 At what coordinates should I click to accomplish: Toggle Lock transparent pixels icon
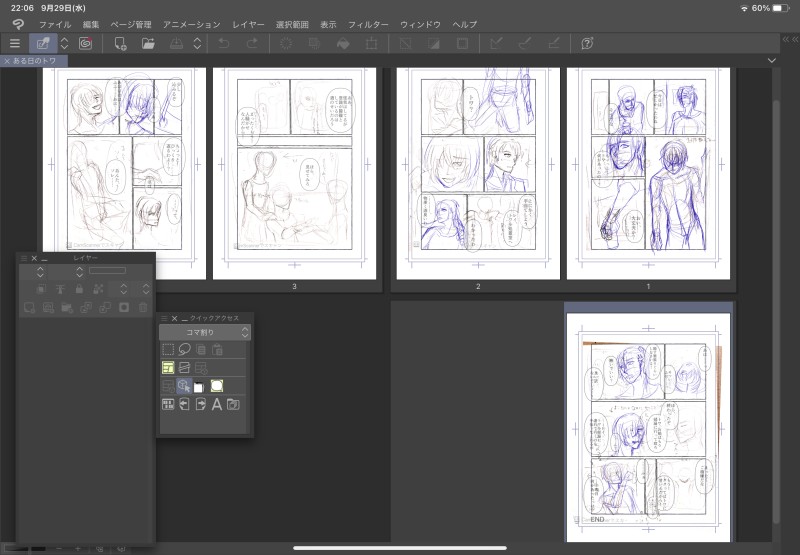coord(98,289)
